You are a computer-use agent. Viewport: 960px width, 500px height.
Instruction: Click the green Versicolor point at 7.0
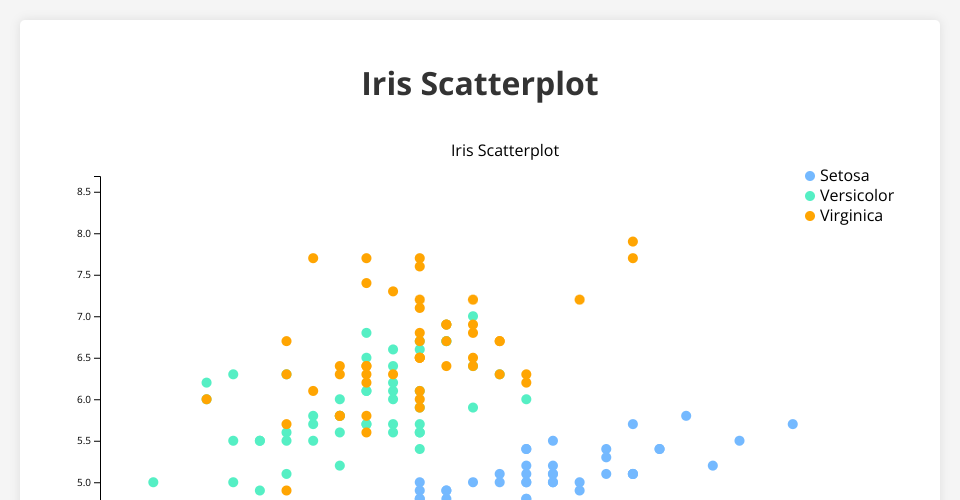pos(473,317)
